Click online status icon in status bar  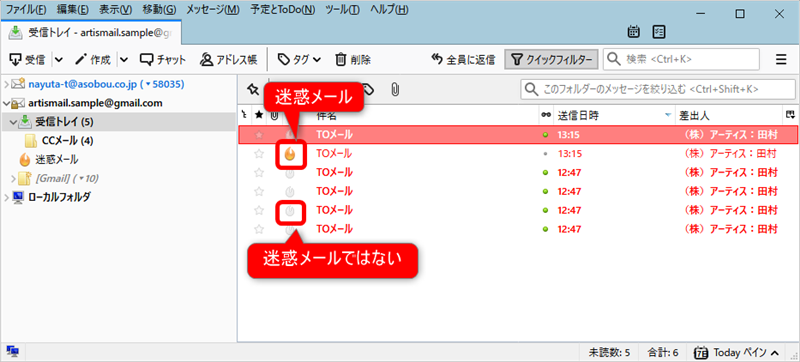(13, 352)
